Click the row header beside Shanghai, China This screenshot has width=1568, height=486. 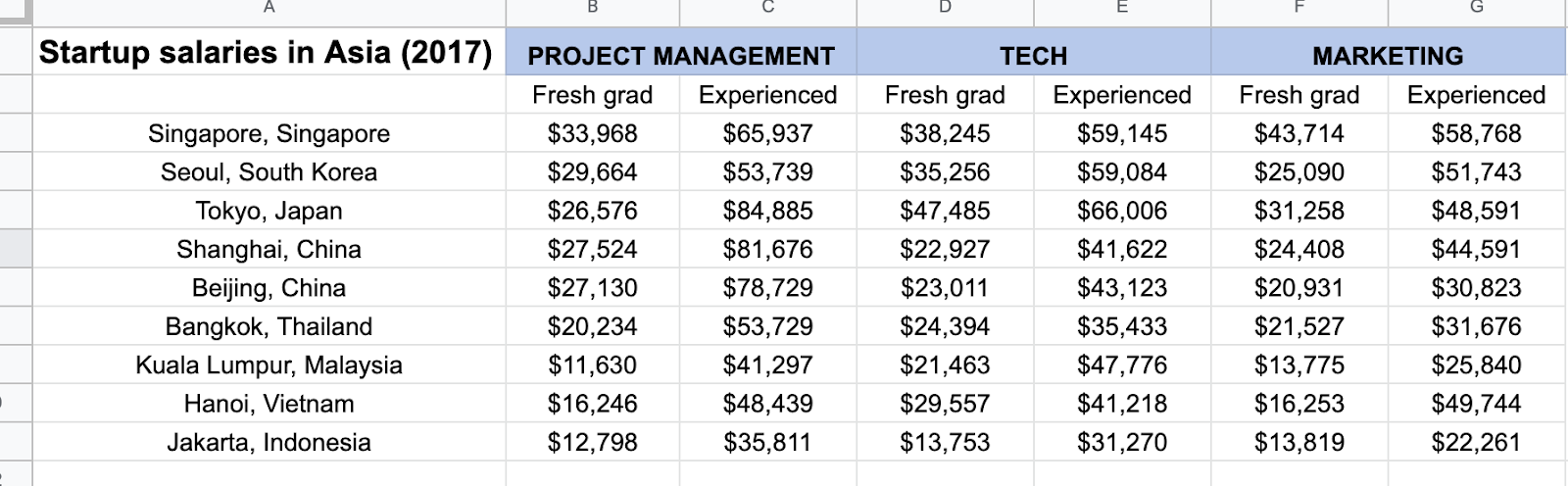click(16, 249)
